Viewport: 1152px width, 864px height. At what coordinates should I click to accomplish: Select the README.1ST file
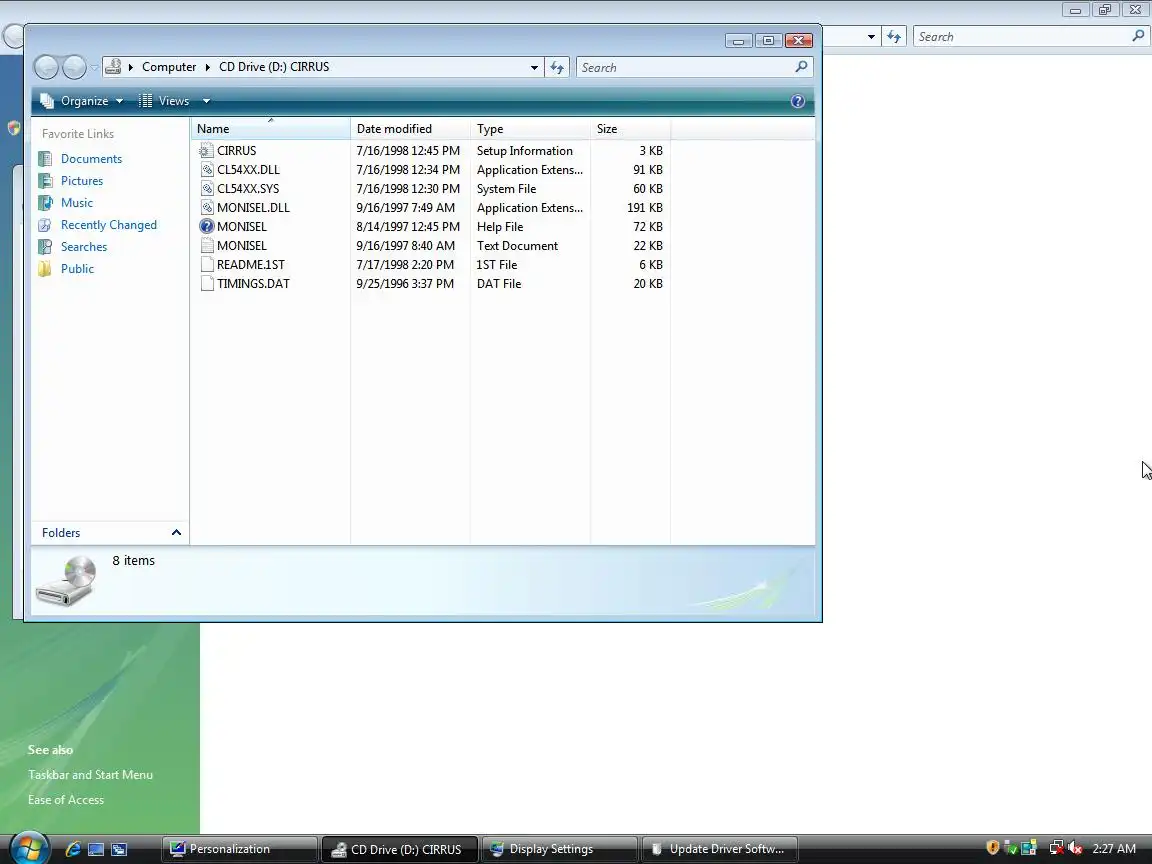[251, 265]
